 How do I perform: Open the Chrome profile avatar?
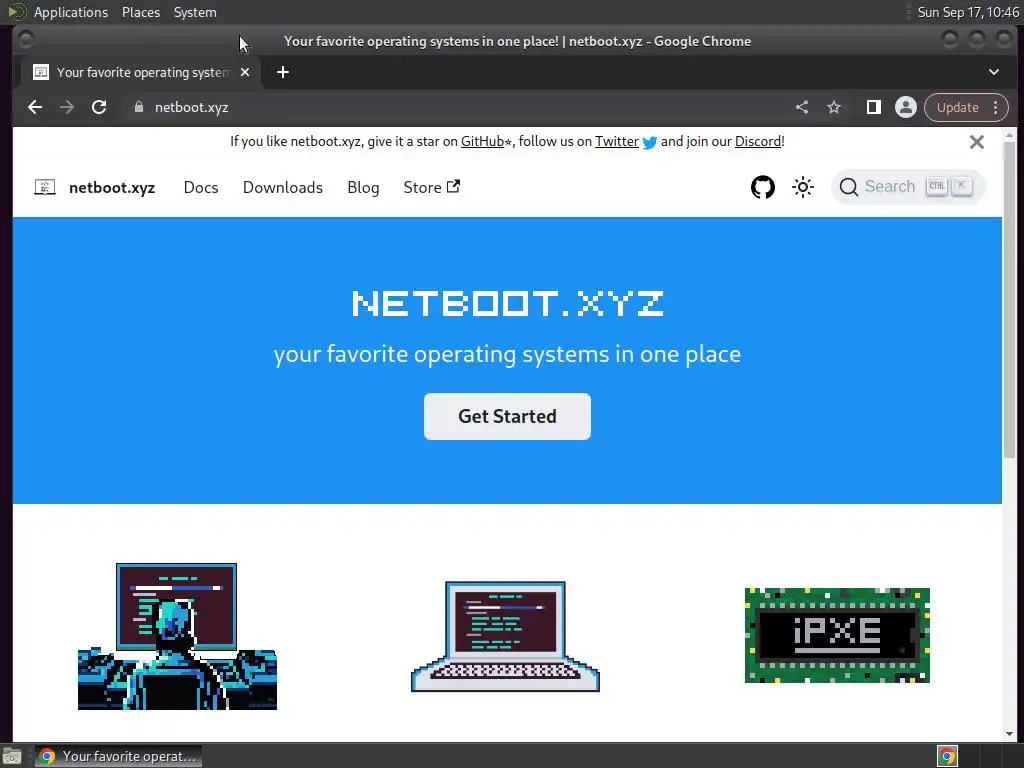pos(906,107)
